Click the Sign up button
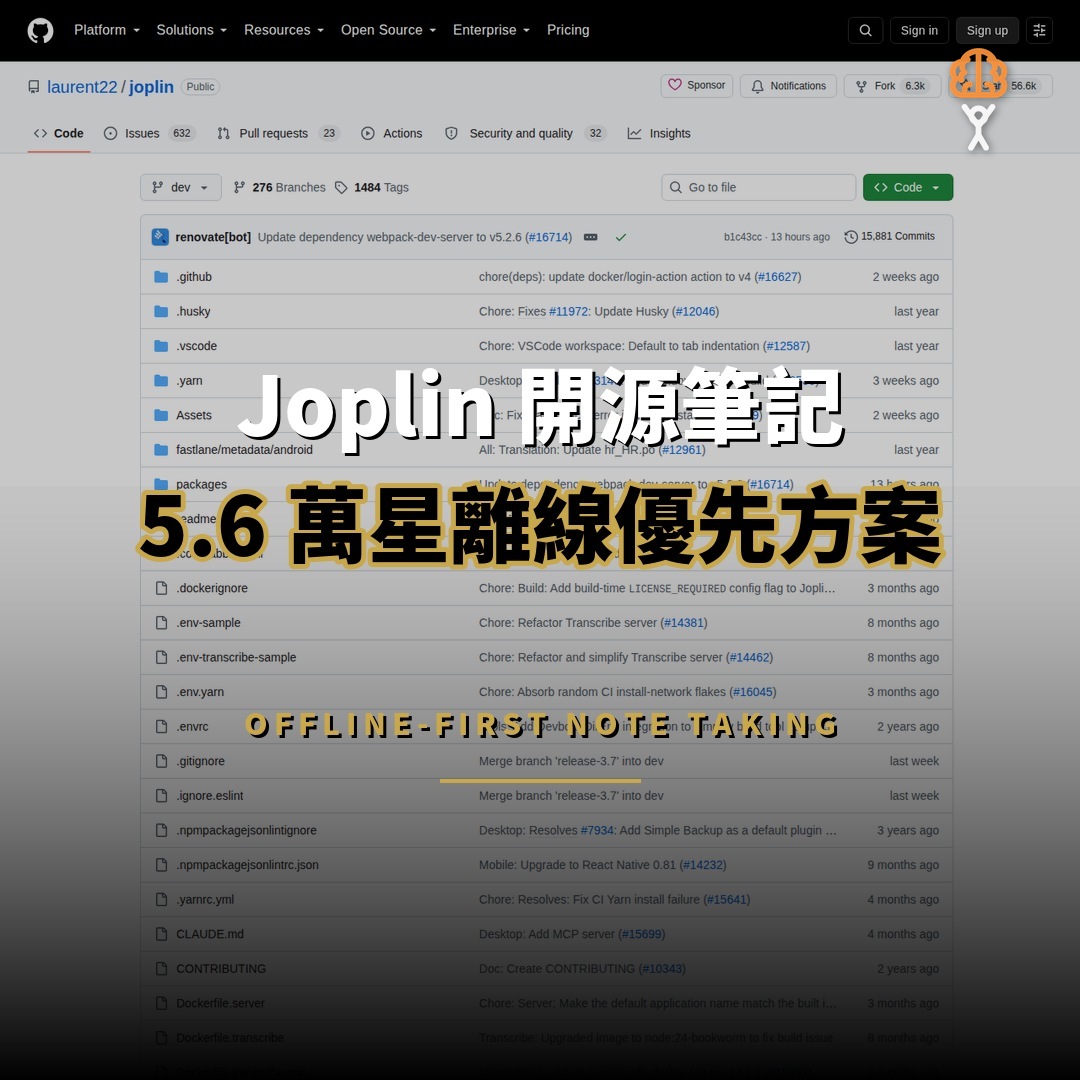Viewport: 1080px width, 1080px height. point(987,30)
